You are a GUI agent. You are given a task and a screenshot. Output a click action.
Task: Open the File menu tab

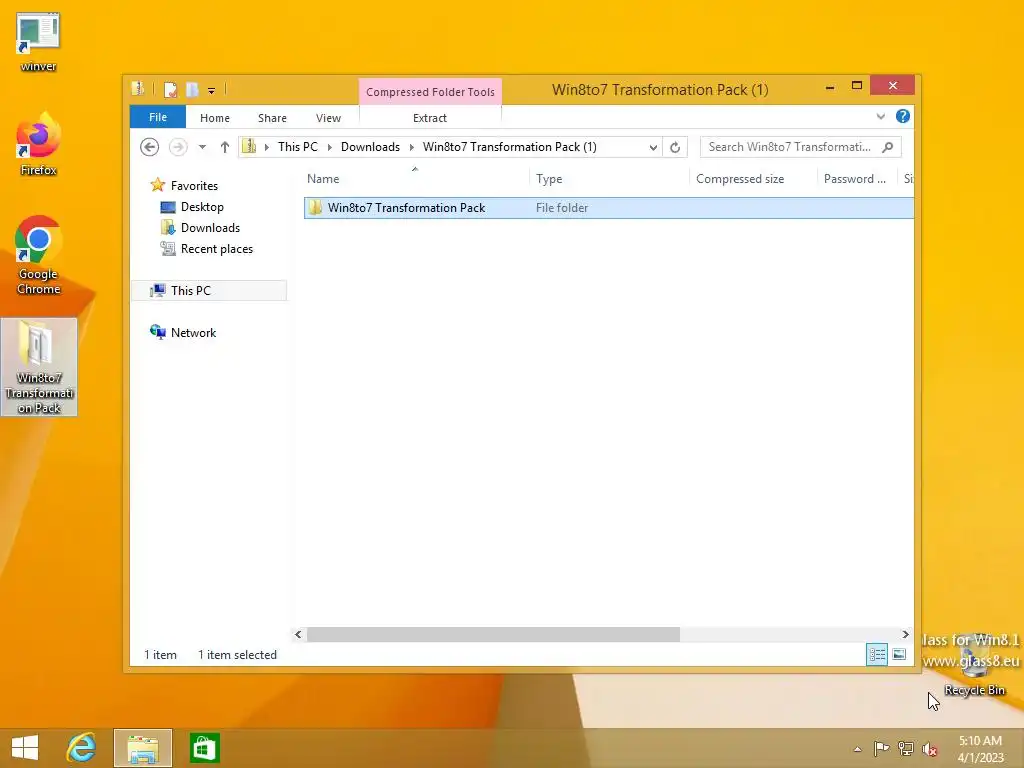point(158,118)
